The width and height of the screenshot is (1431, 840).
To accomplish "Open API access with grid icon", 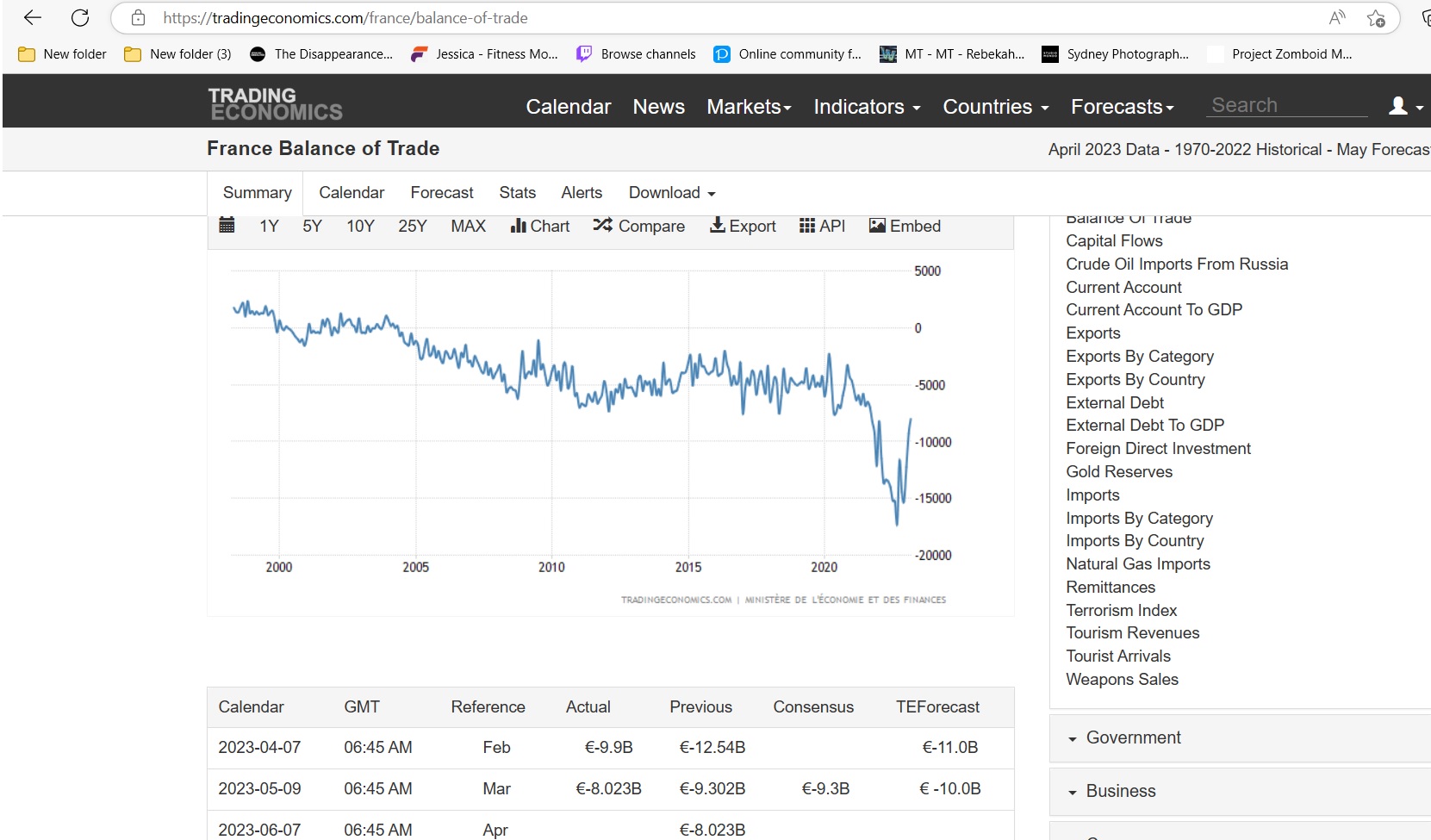I will point(822,226).
